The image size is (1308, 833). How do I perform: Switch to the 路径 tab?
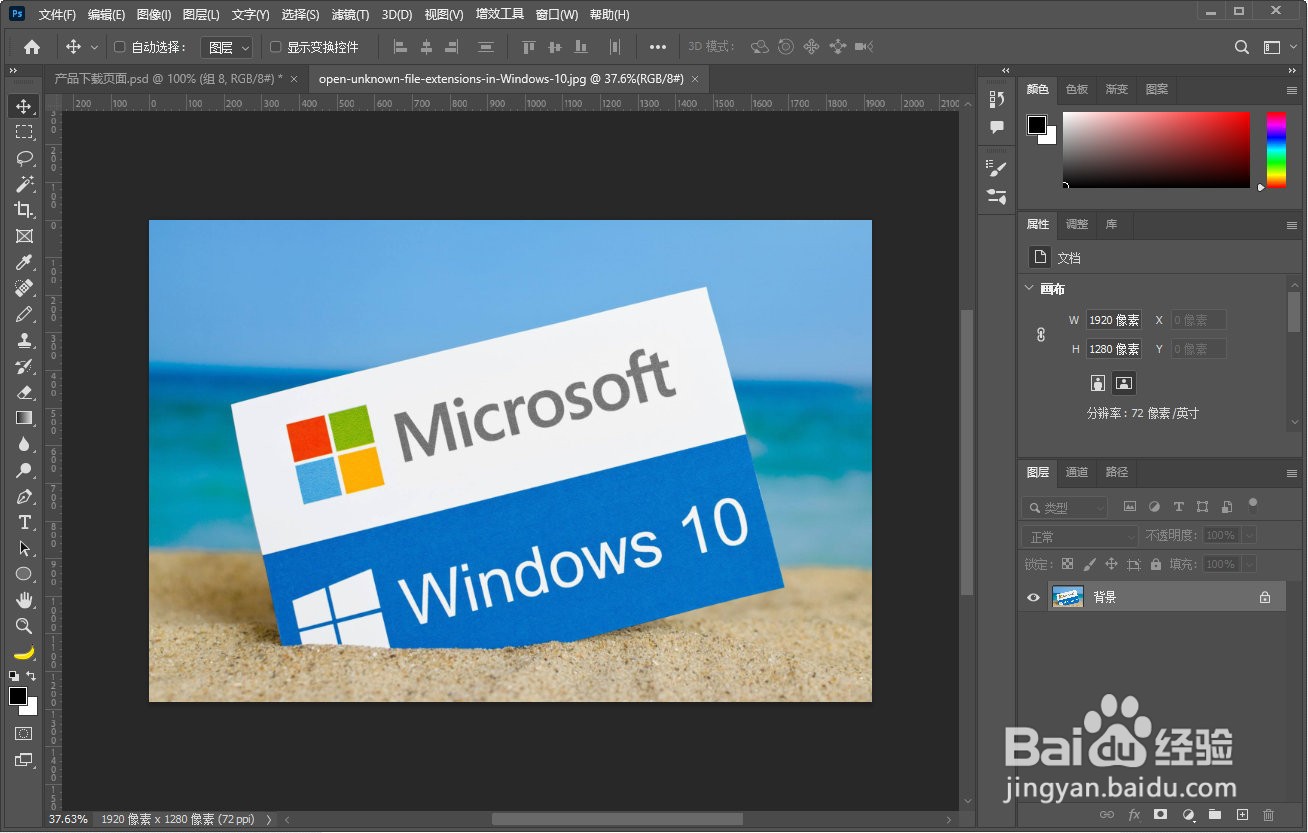[x=1117, y=472]
